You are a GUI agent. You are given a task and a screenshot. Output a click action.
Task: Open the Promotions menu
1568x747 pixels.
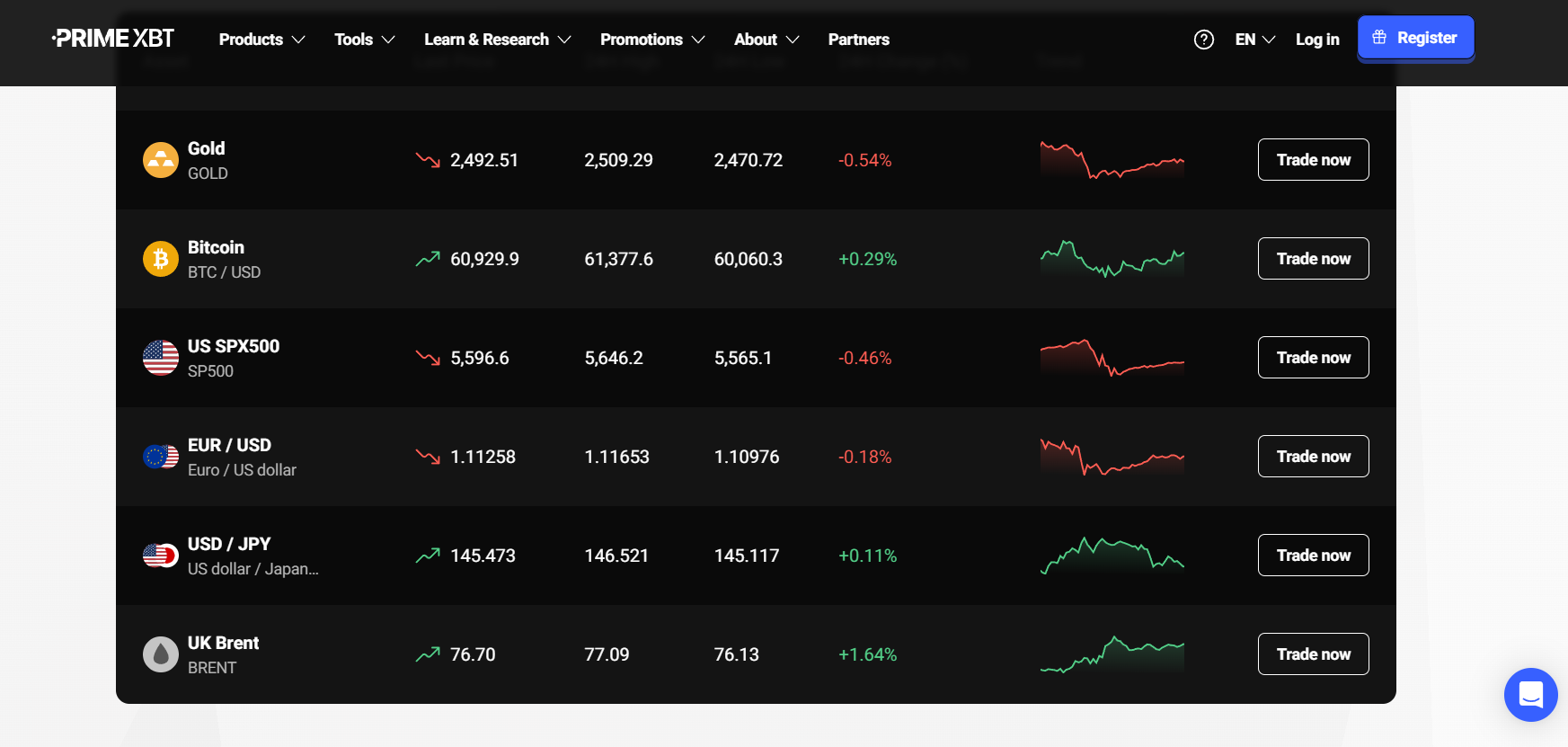tap(651, 40)
